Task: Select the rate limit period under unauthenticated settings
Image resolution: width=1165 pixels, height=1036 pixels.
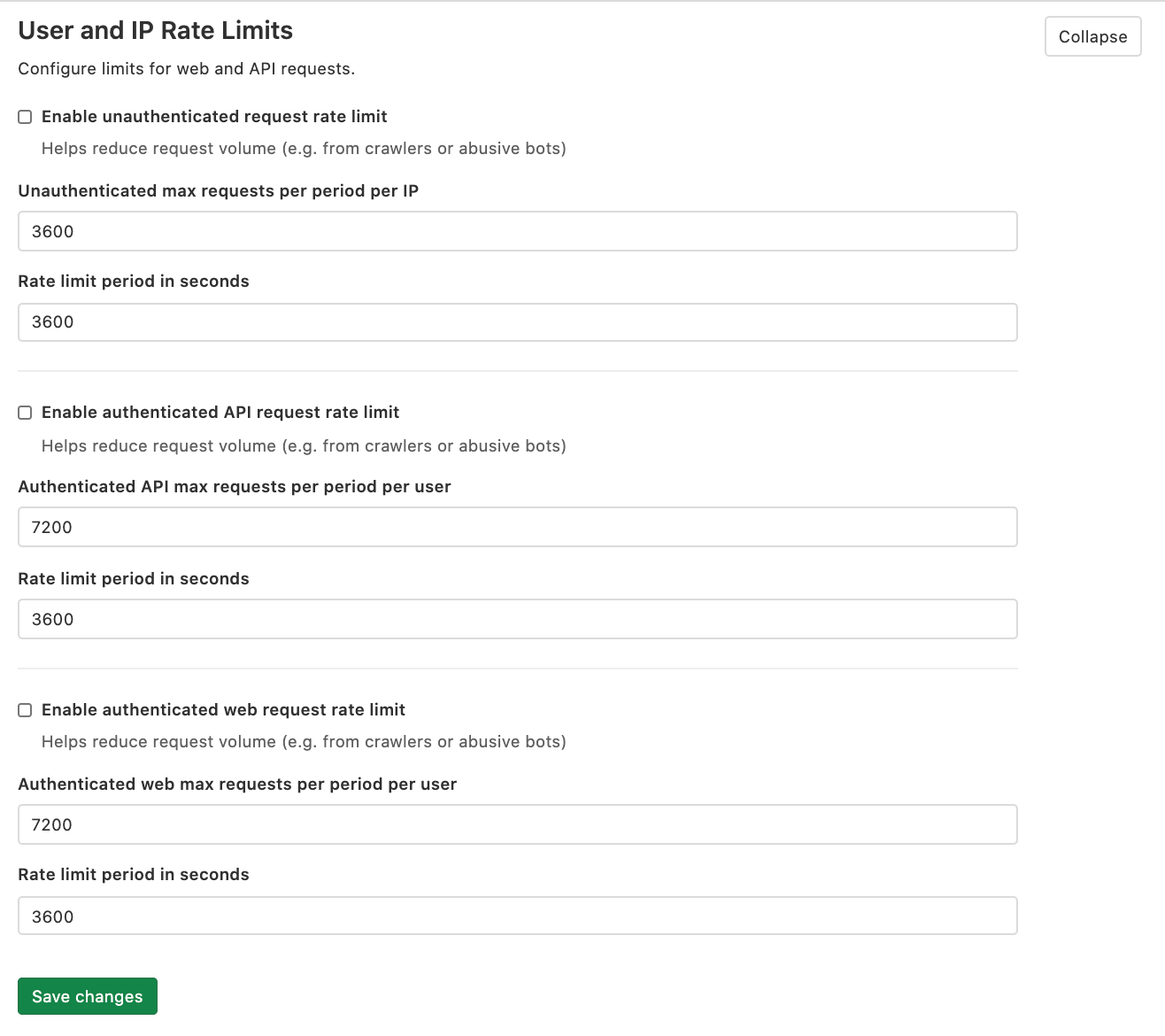Action: 518,321
